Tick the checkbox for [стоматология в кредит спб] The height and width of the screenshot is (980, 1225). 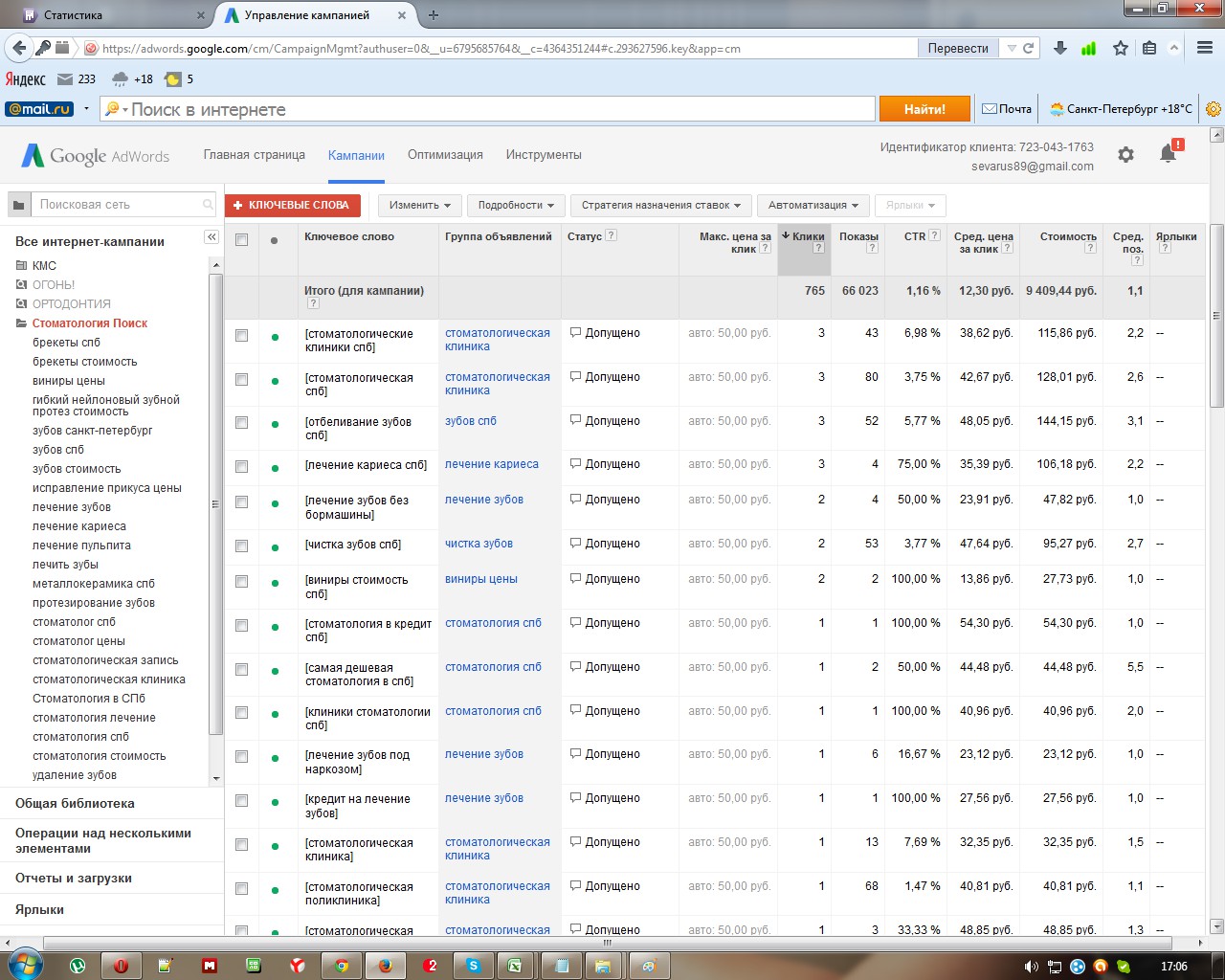[241, 625]
